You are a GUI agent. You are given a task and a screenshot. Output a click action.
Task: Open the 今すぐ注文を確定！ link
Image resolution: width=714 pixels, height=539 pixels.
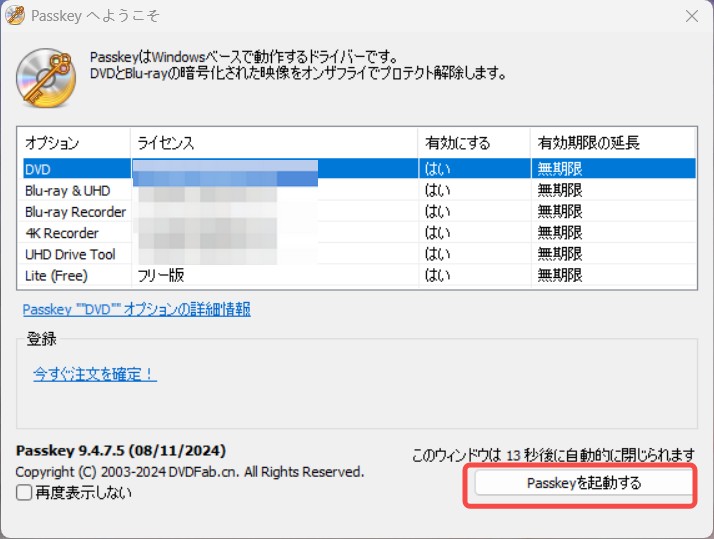click(x=95, y=374)
